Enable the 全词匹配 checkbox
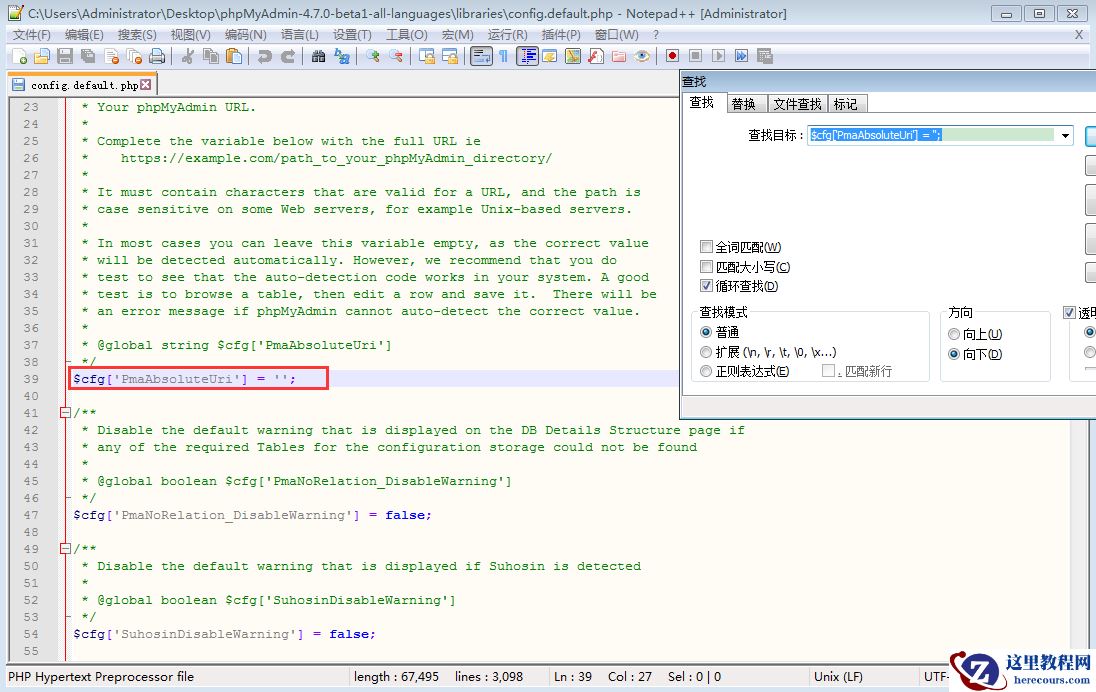1096x692 pixels. pos(707,247)
